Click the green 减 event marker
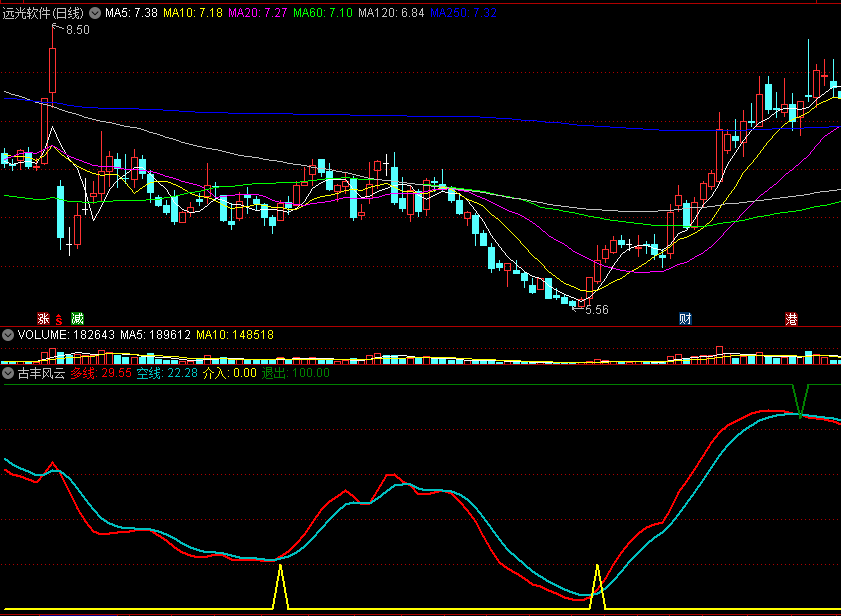This screenshot has width=841, height=616. coord(78,319)
